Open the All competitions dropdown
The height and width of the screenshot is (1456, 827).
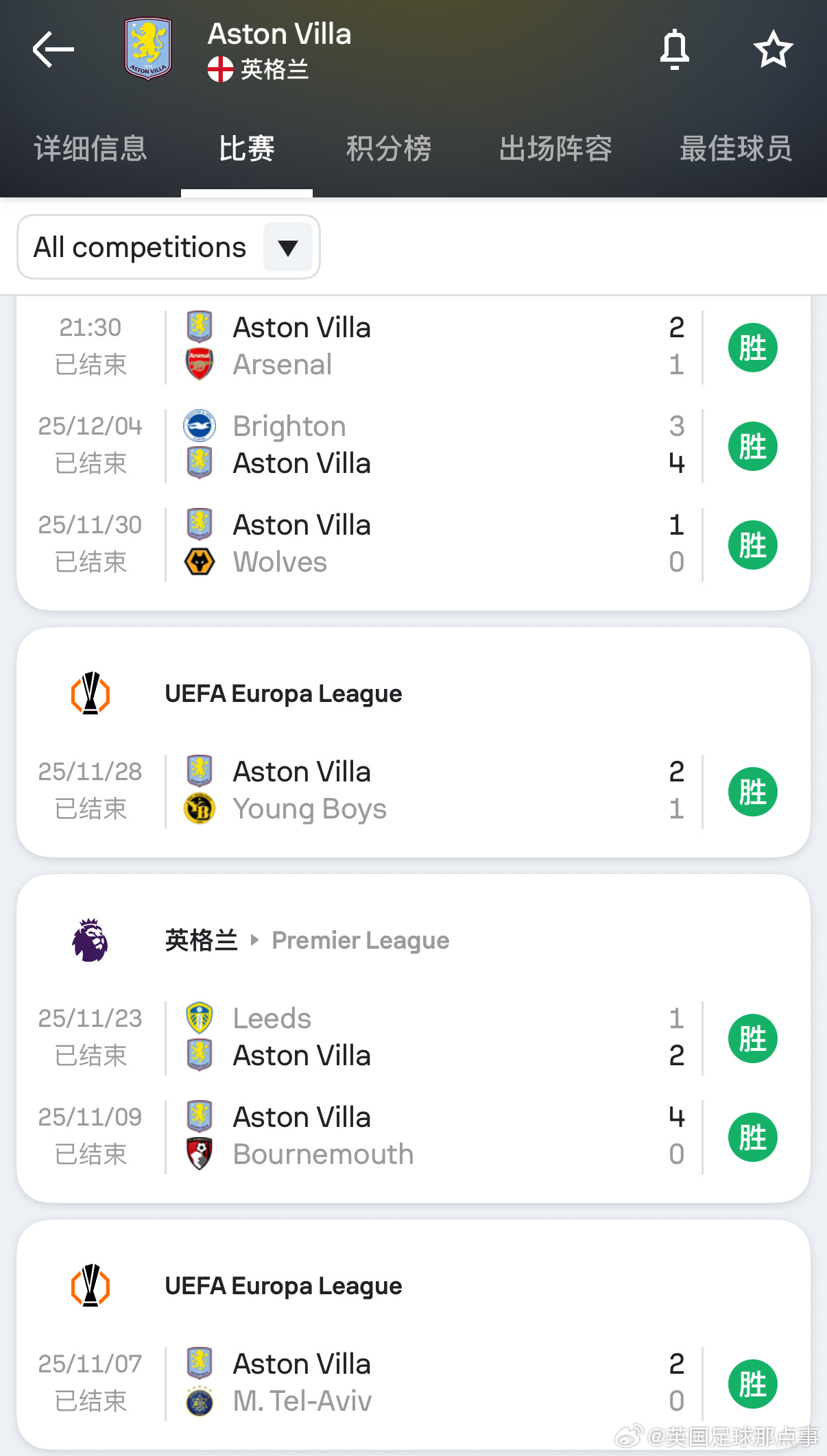click(x=140, y=247)
